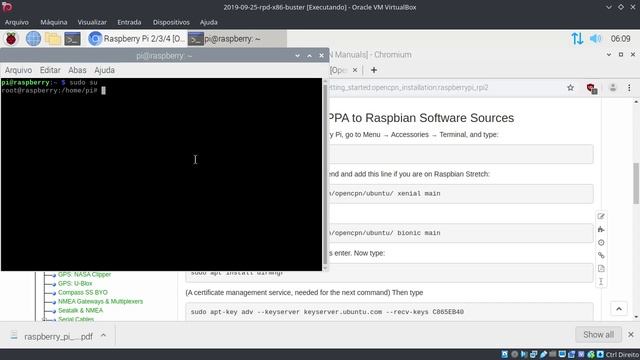Open terminal Ajuda menu
The height and width of the screenshot is (360, 640).
104,70
